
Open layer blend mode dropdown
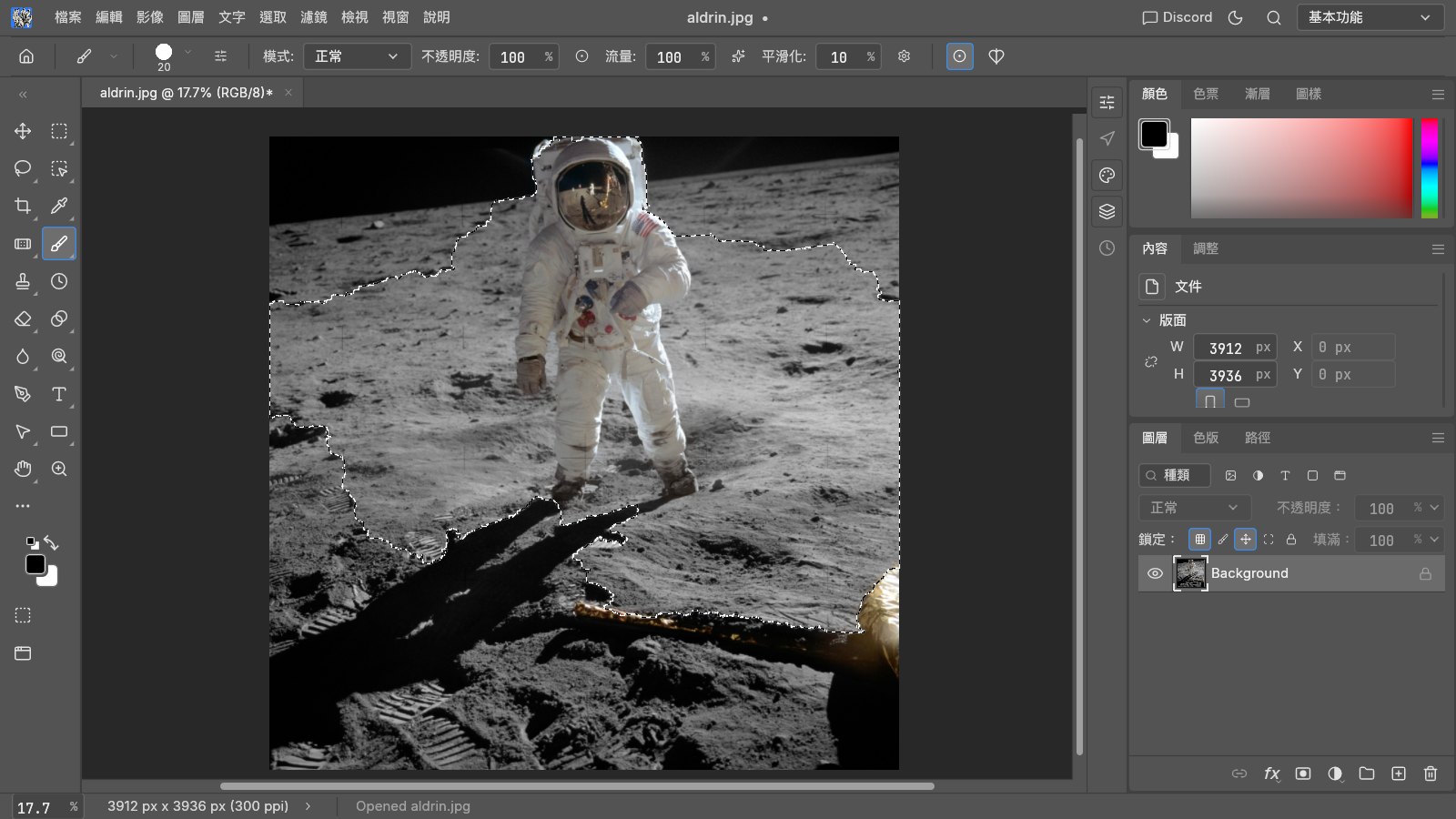pyautogui.click(x=1194, y=508)
